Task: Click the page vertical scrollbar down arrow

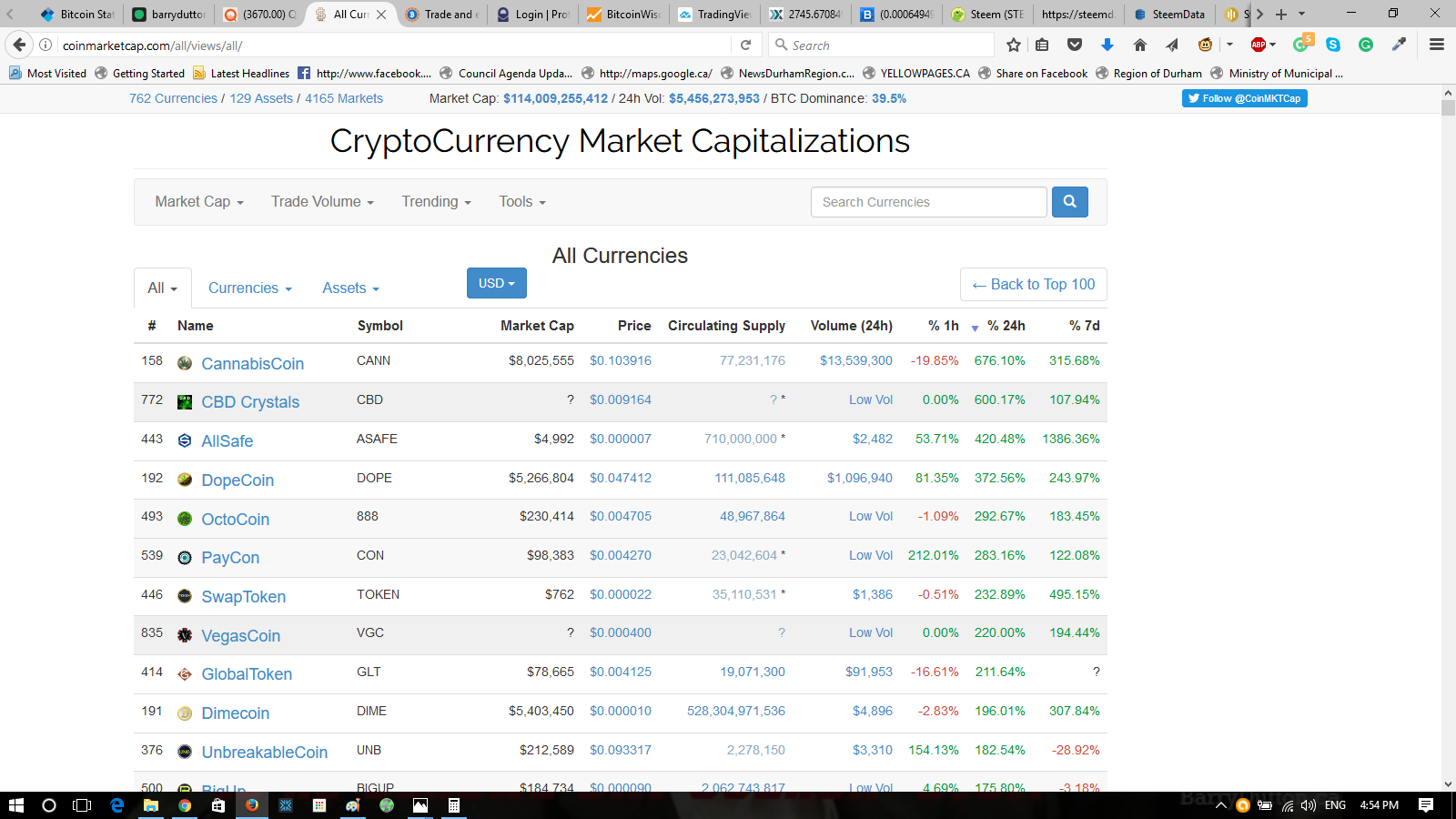Action: coord(1448,784)
